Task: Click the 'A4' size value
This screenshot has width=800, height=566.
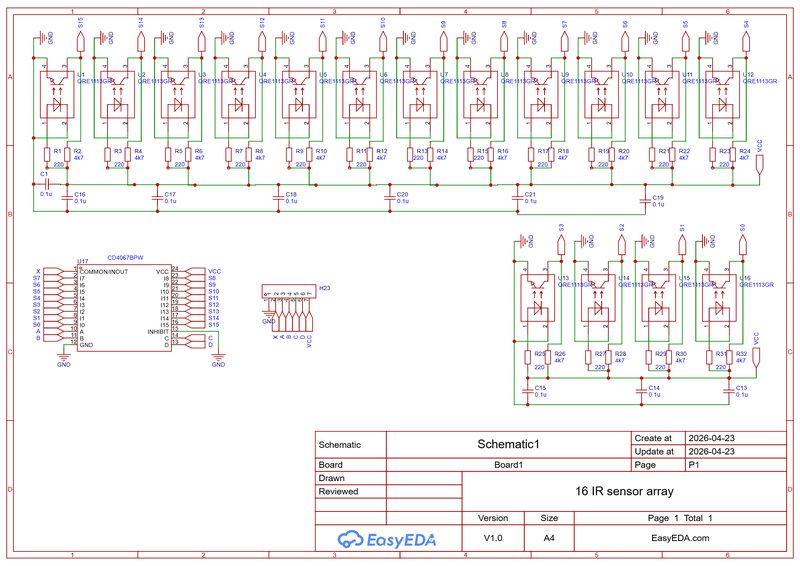Action: pyautogui.click(x=549, y=538)
